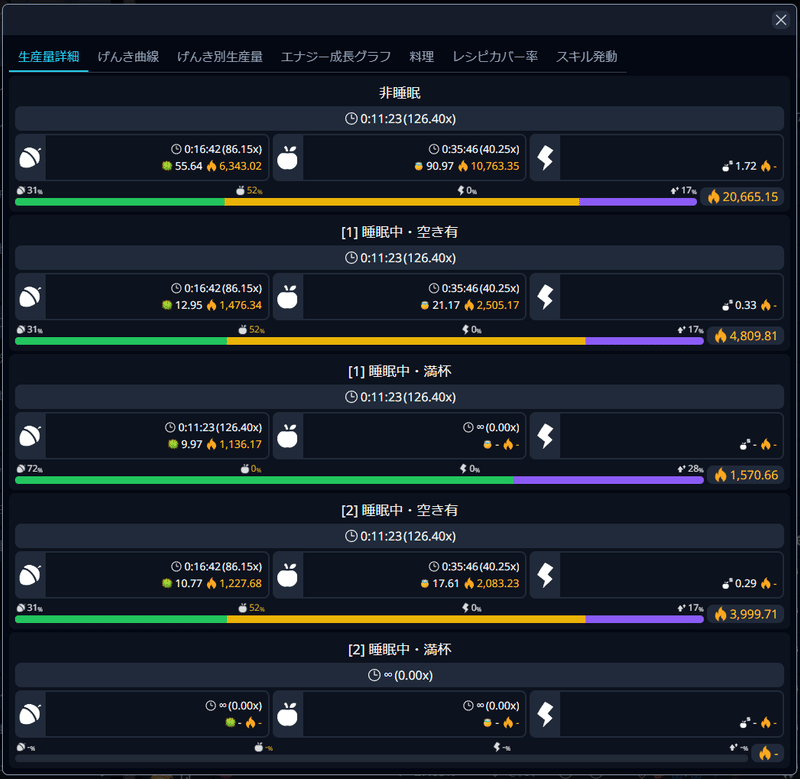Screen dimensions: 800x779
Task: Switch to the げんき曲線 tab
Action: click(x=128, y=57)
